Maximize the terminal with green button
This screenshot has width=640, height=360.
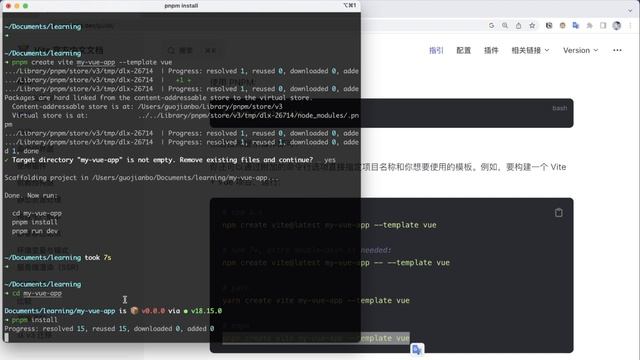click(x=25, y=6)
